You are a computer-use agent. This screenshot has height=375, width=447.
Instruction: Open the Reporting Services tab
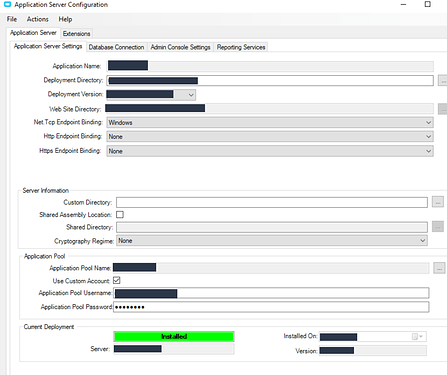[241, 47]
